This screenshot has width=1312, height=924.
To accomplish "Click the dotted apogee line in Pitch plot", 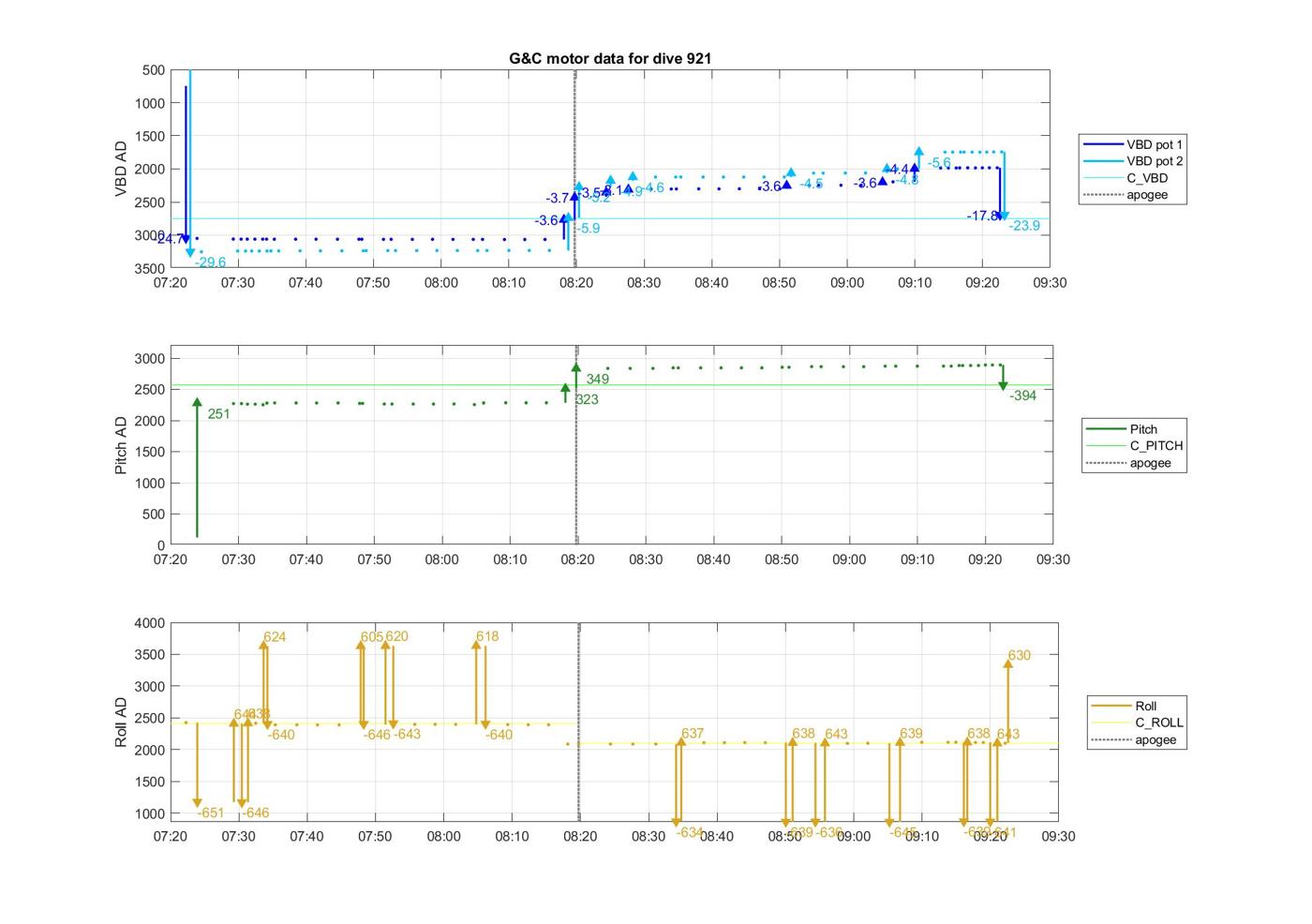I will pos(576,445).
